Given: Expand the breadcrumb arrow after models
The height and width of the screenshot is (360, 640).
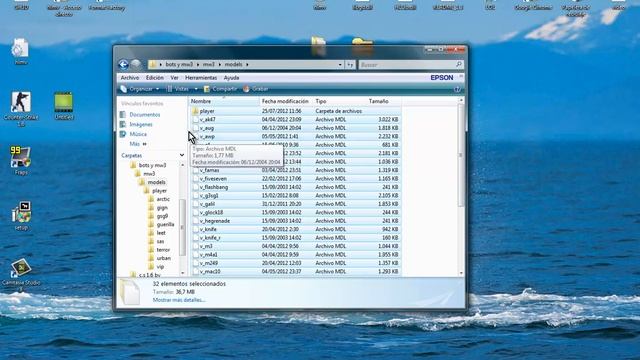Looking at the screenshot, I should click(x=247, y=64).
